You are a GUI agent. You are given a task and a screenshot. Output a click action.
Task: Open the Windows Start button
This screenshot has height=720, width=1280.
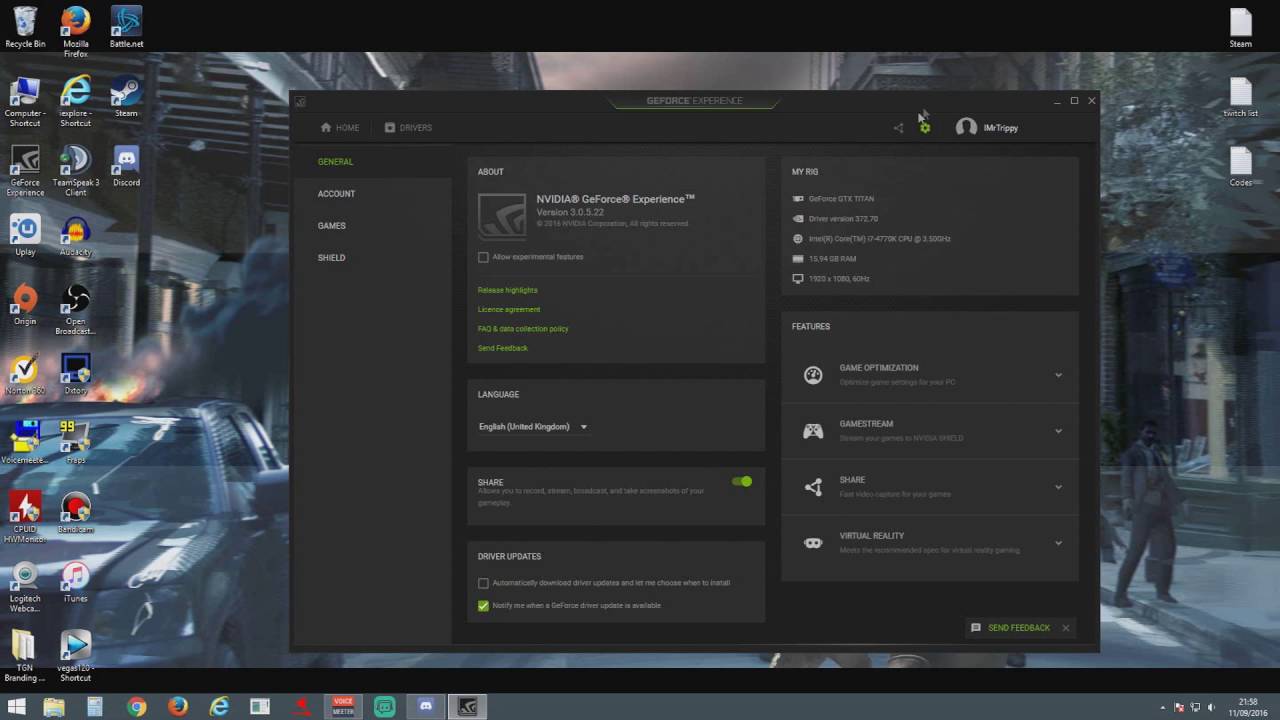coord(16,707)
